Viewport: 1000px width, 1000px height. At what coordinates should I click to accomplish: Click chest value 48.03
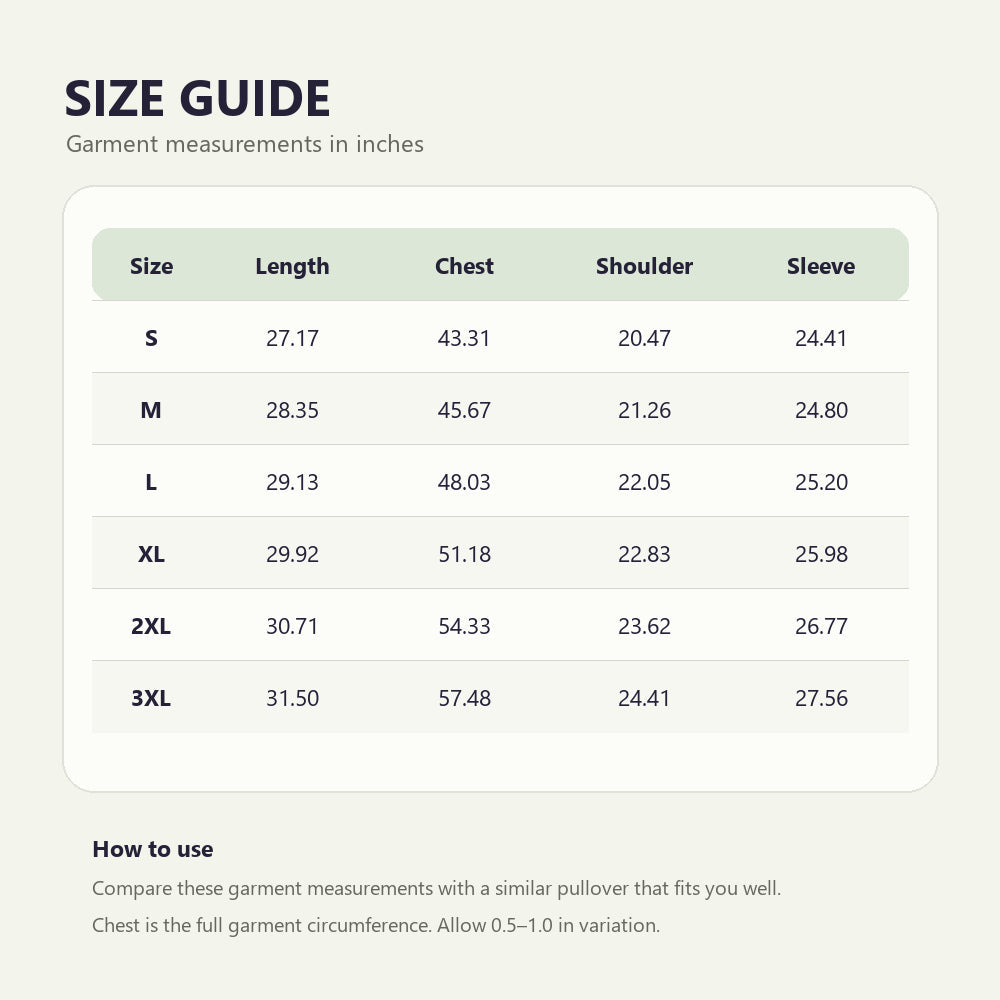pos(464,482)
